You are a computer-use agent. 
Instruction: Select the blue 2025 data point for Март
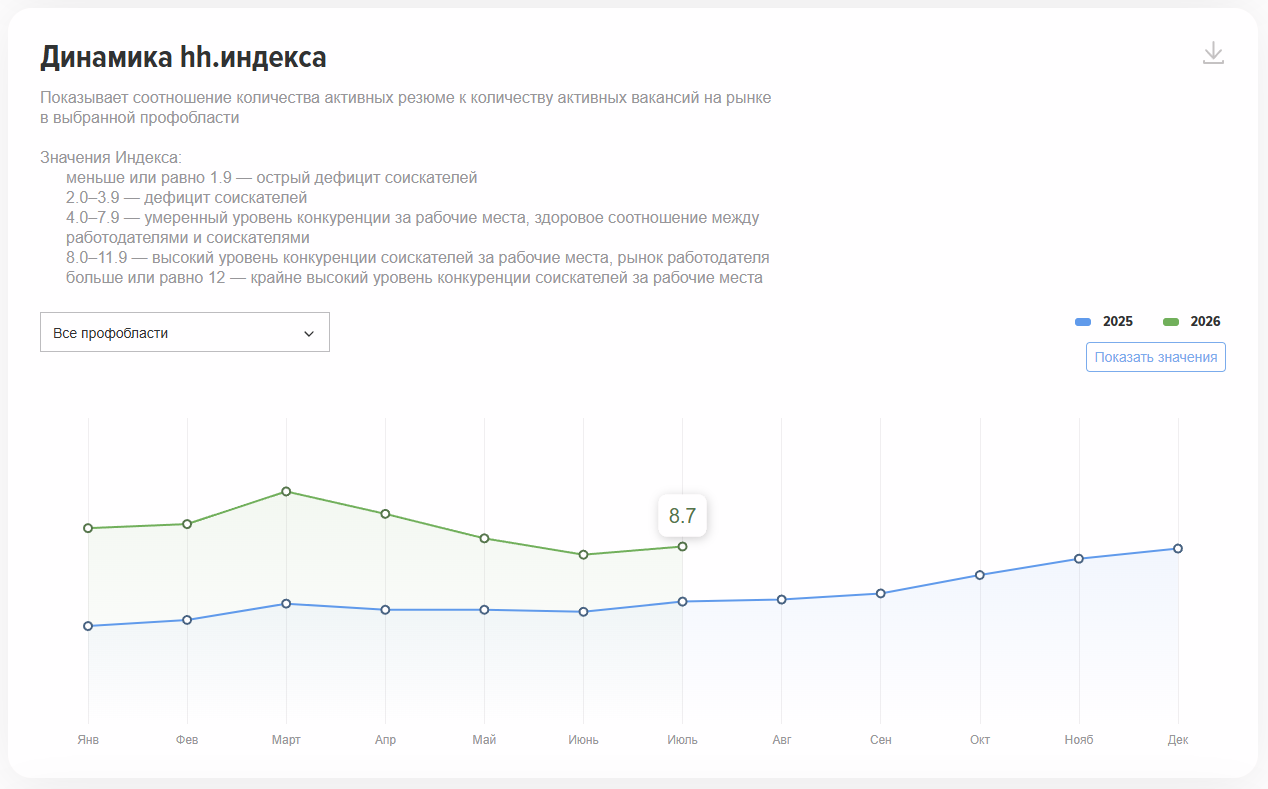coord(286,604)
